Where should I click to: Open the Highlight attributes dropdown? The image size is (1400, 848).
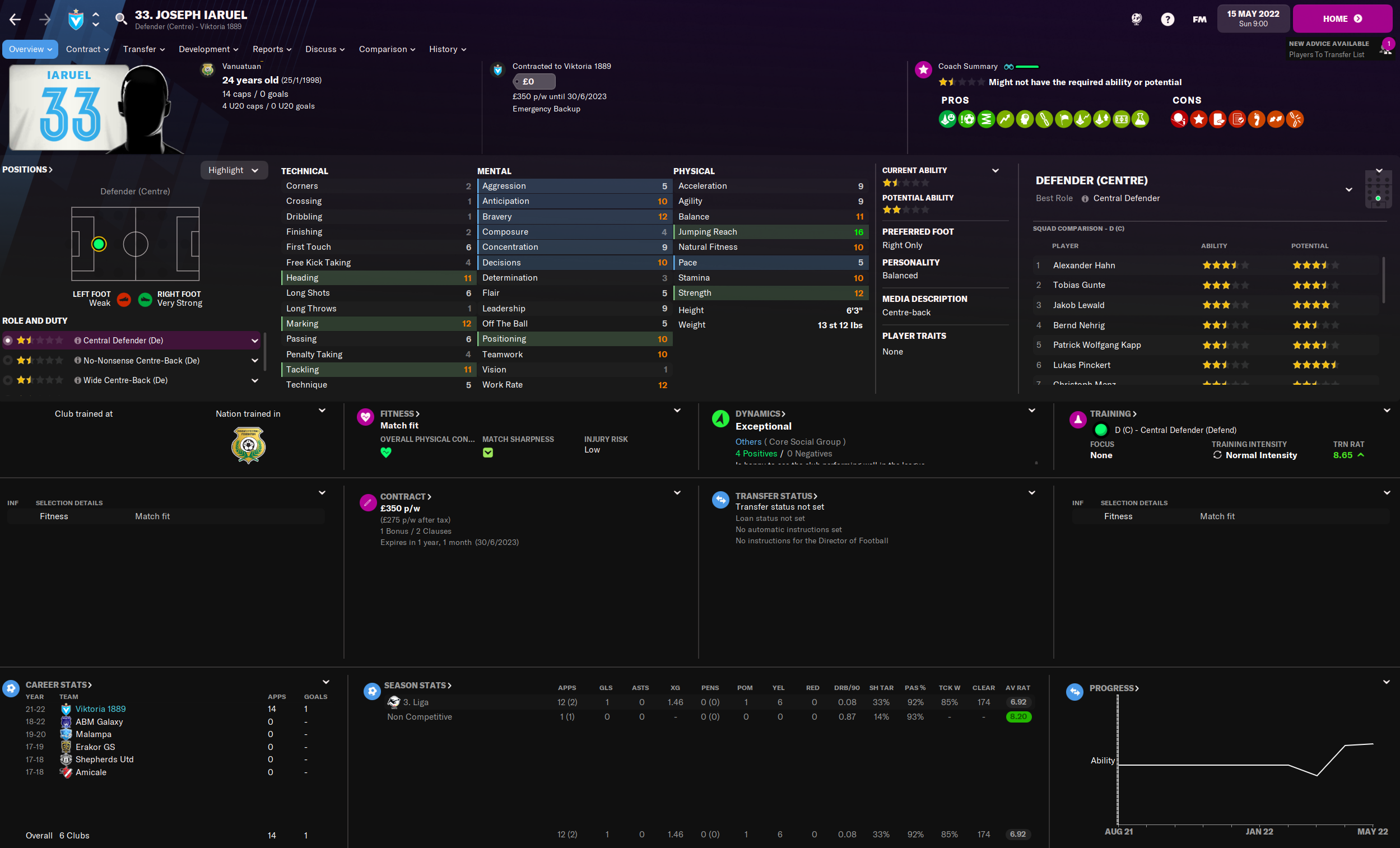pos(234,170)
